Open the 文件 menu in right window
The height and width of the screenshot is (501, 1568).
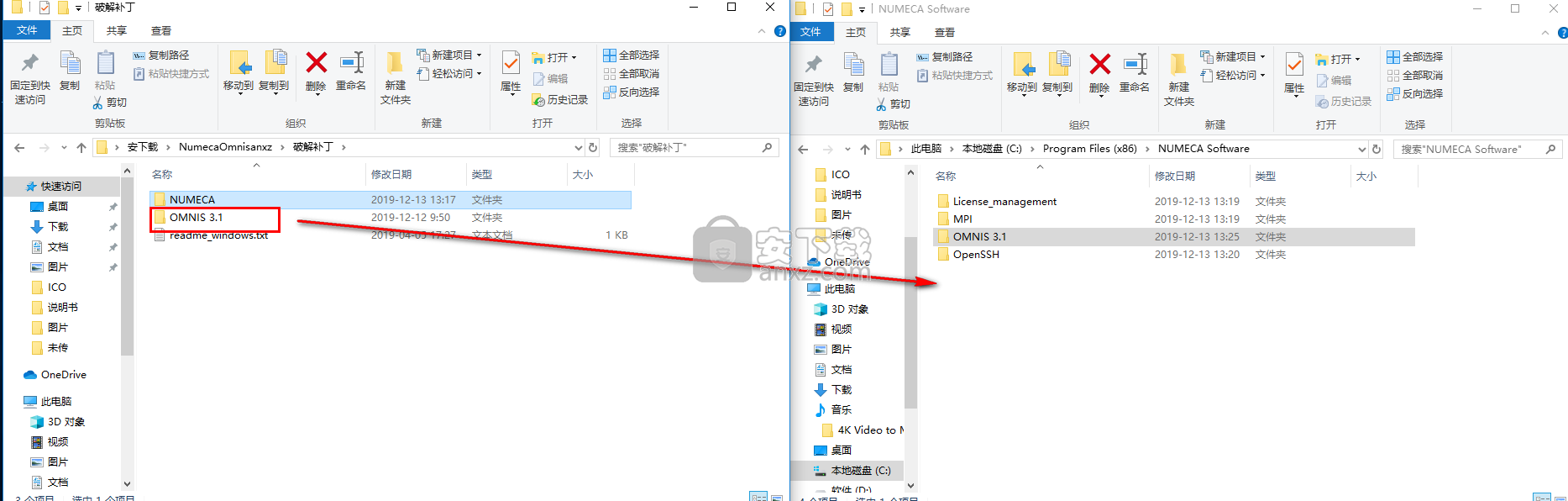[x=810, y=32]
